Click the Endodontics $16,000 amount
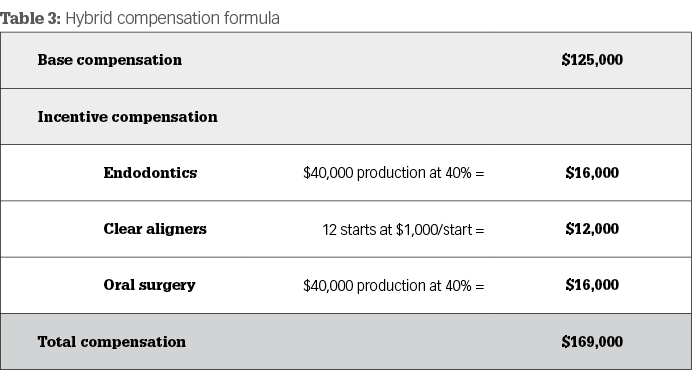 [592, 173]
